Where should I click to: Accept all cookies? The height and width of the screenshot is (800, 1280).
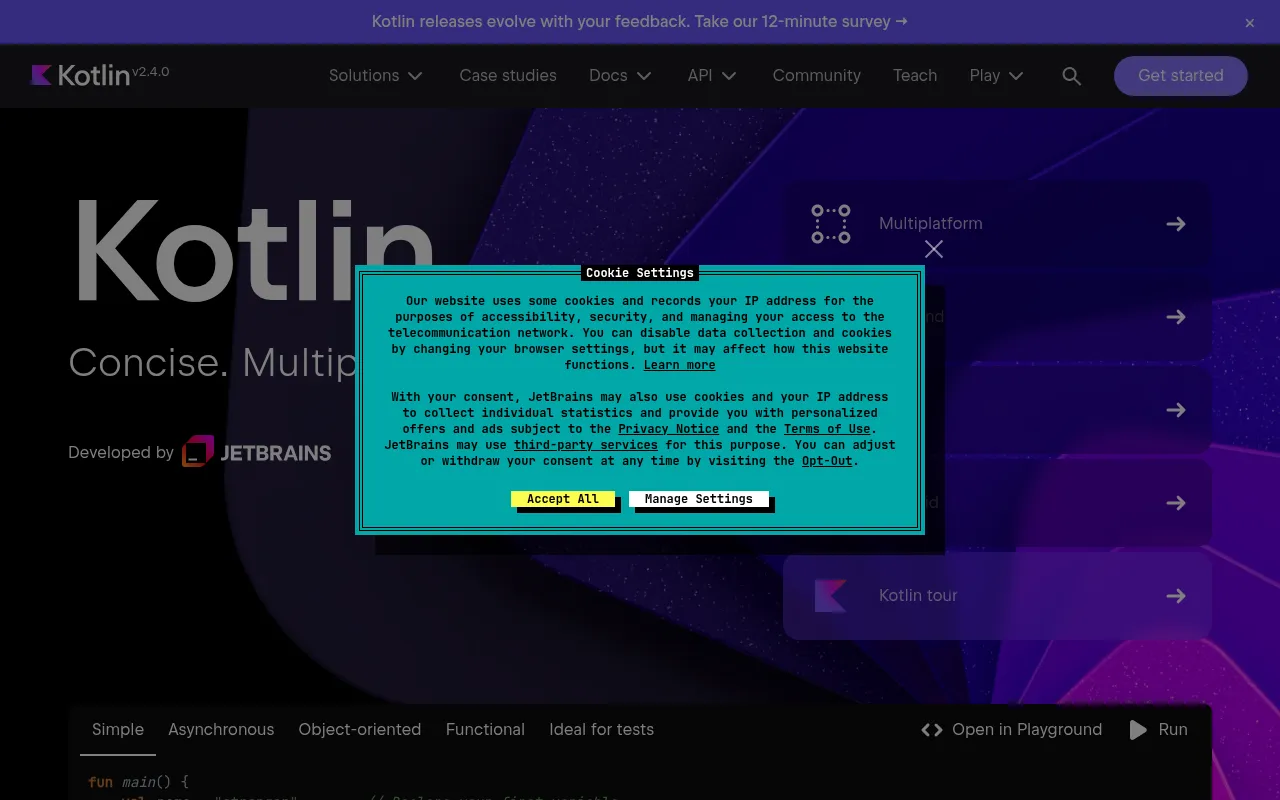click(563, 499)
